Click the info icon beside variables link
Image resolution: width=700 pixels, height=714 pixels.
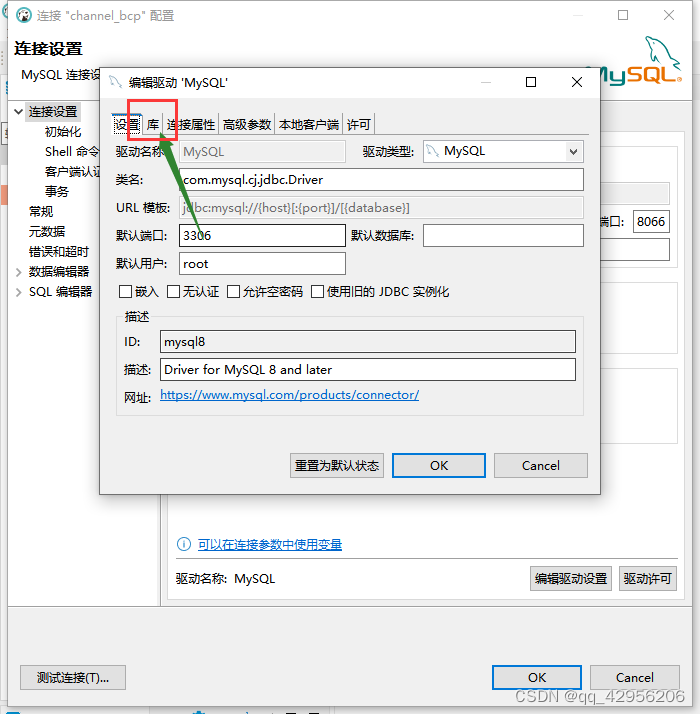coord(184,544)
